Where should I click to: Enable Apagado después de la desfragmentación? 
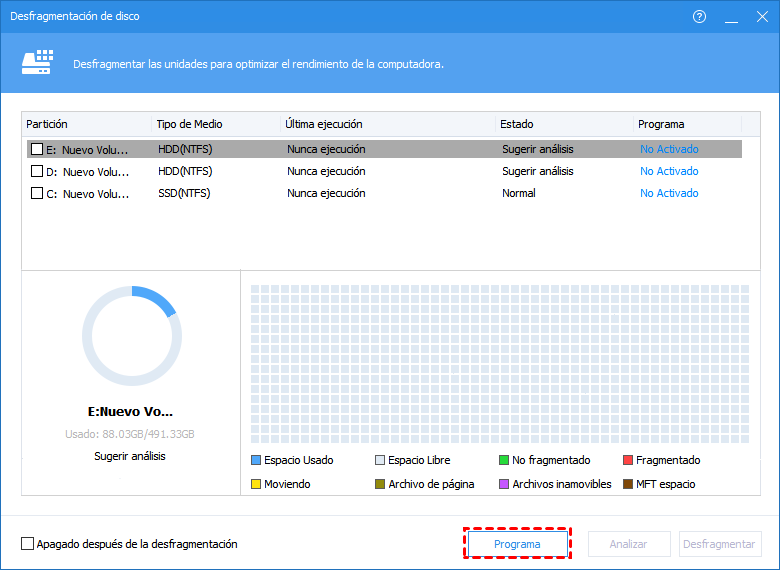click(27, 544)
